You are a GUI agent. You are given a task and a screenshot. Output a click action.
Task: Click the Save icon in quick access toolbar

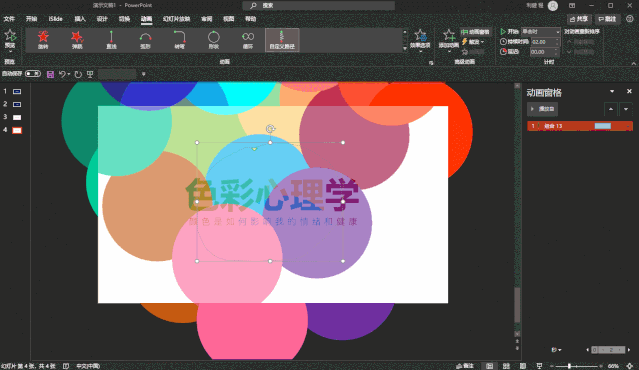[51, 74]
